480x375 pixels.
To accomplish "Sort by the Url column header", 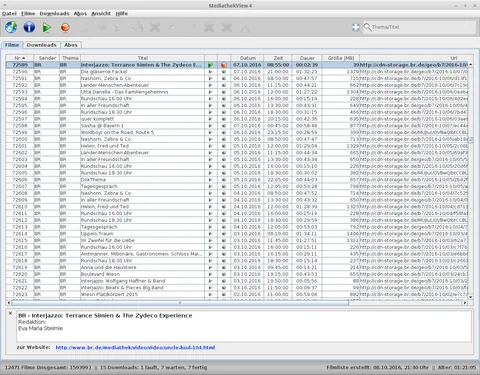I will pos(417,58).
